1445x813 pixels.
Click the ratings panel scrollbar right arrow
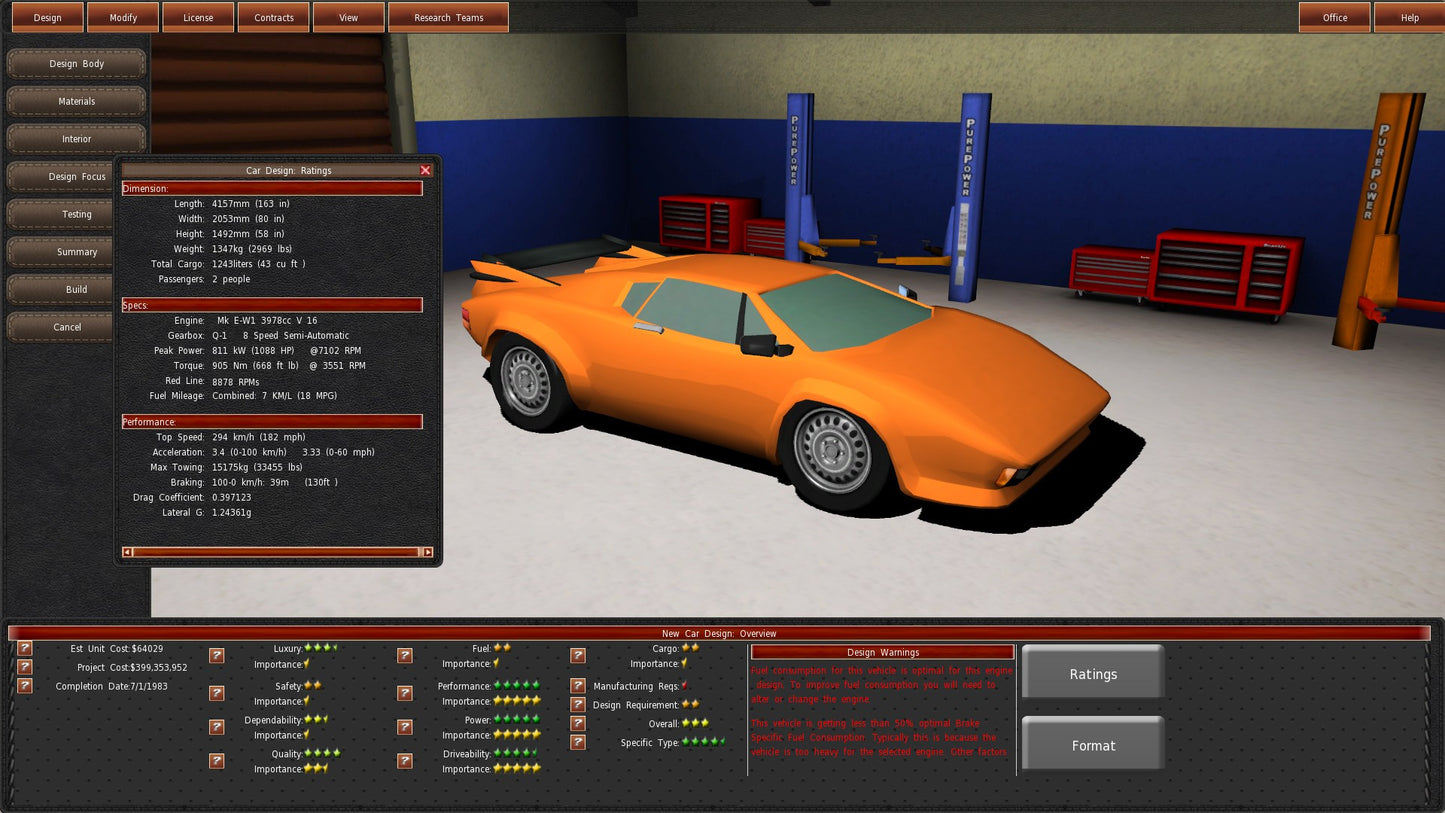(x=428, y=552)
